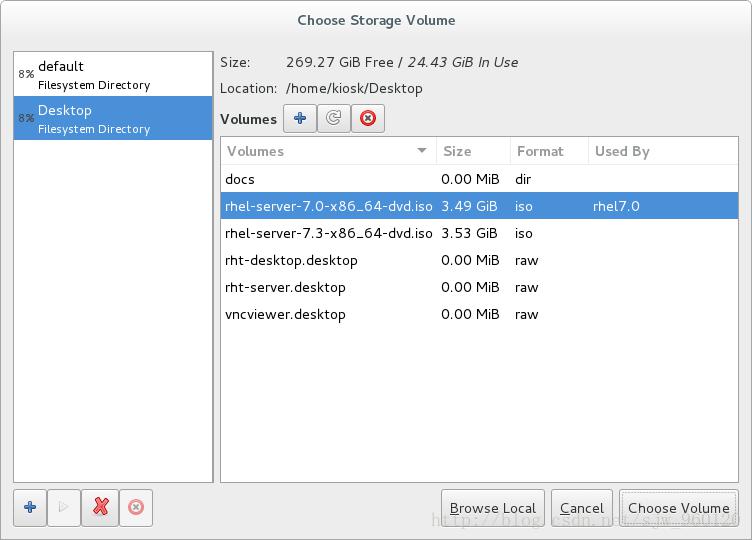Add a new storage pool
This screenshot has height=540, width=752.
tap(30, 507)
